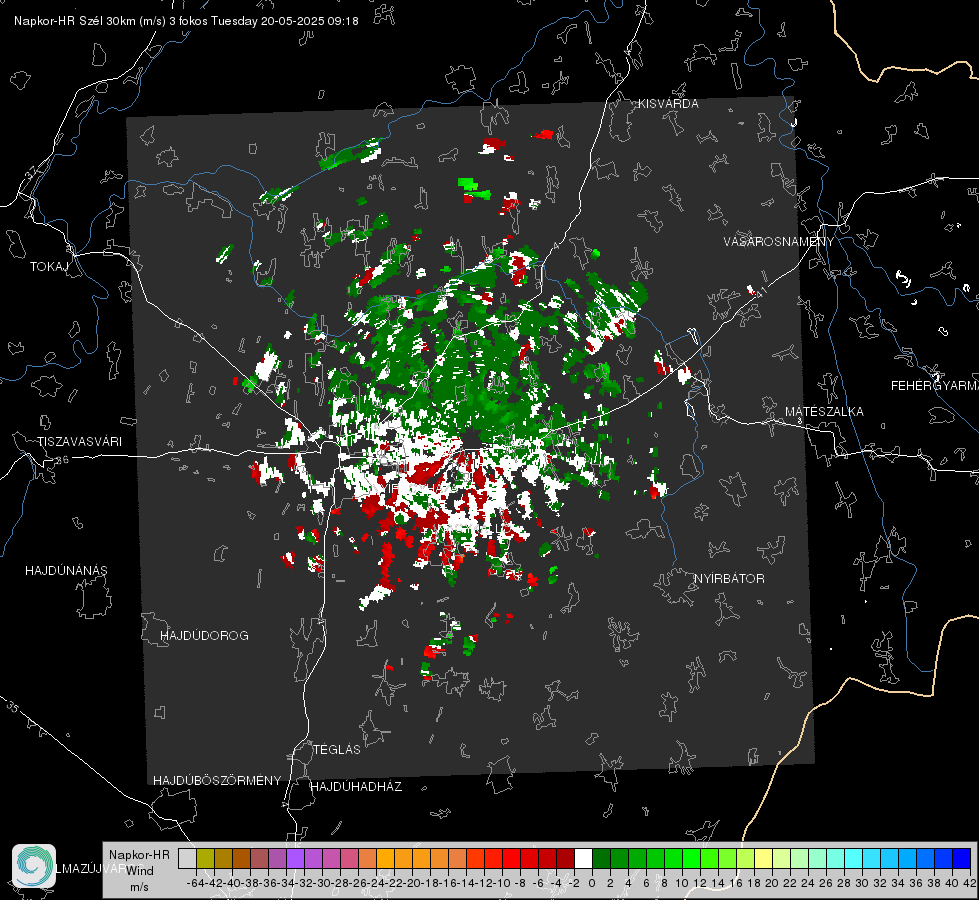Click the Wind label in the legend

click(x=140, y=871)
